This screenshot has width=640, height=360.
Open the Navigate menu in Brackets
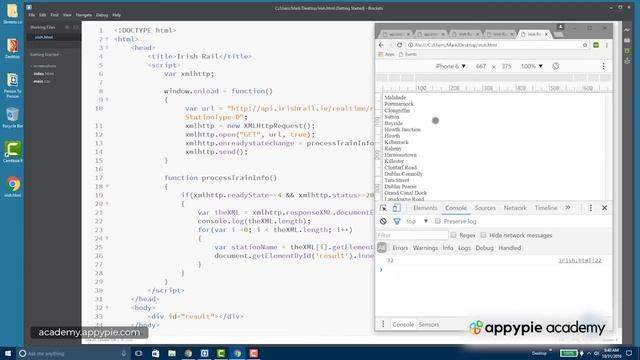click(x=84, y=15)
